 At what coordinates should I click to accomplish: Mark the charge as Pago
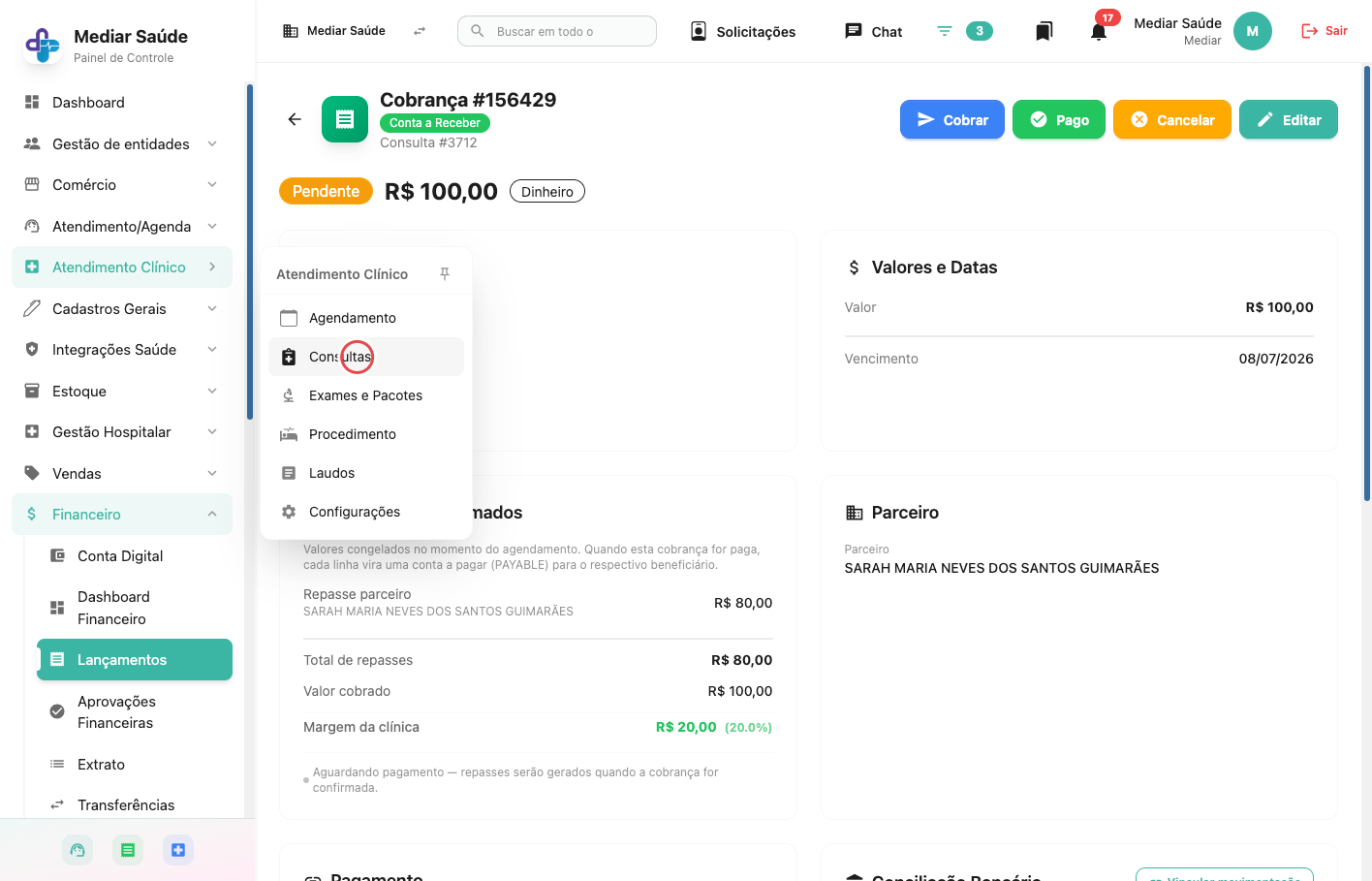pos(1059,119)
